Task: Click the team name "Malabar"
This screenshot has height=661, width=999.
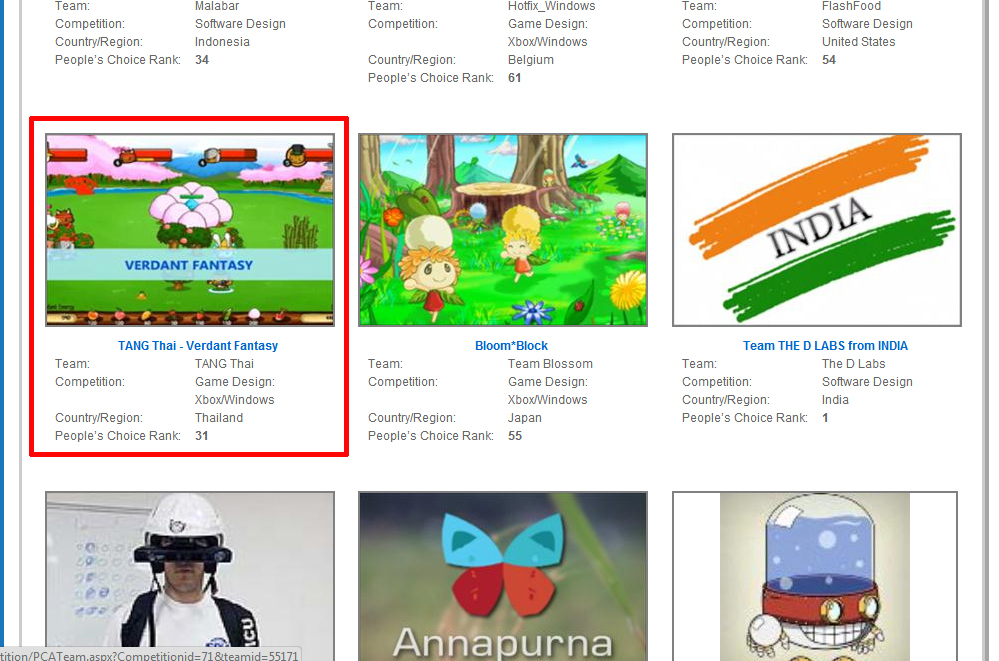Action: coord(217,6)
